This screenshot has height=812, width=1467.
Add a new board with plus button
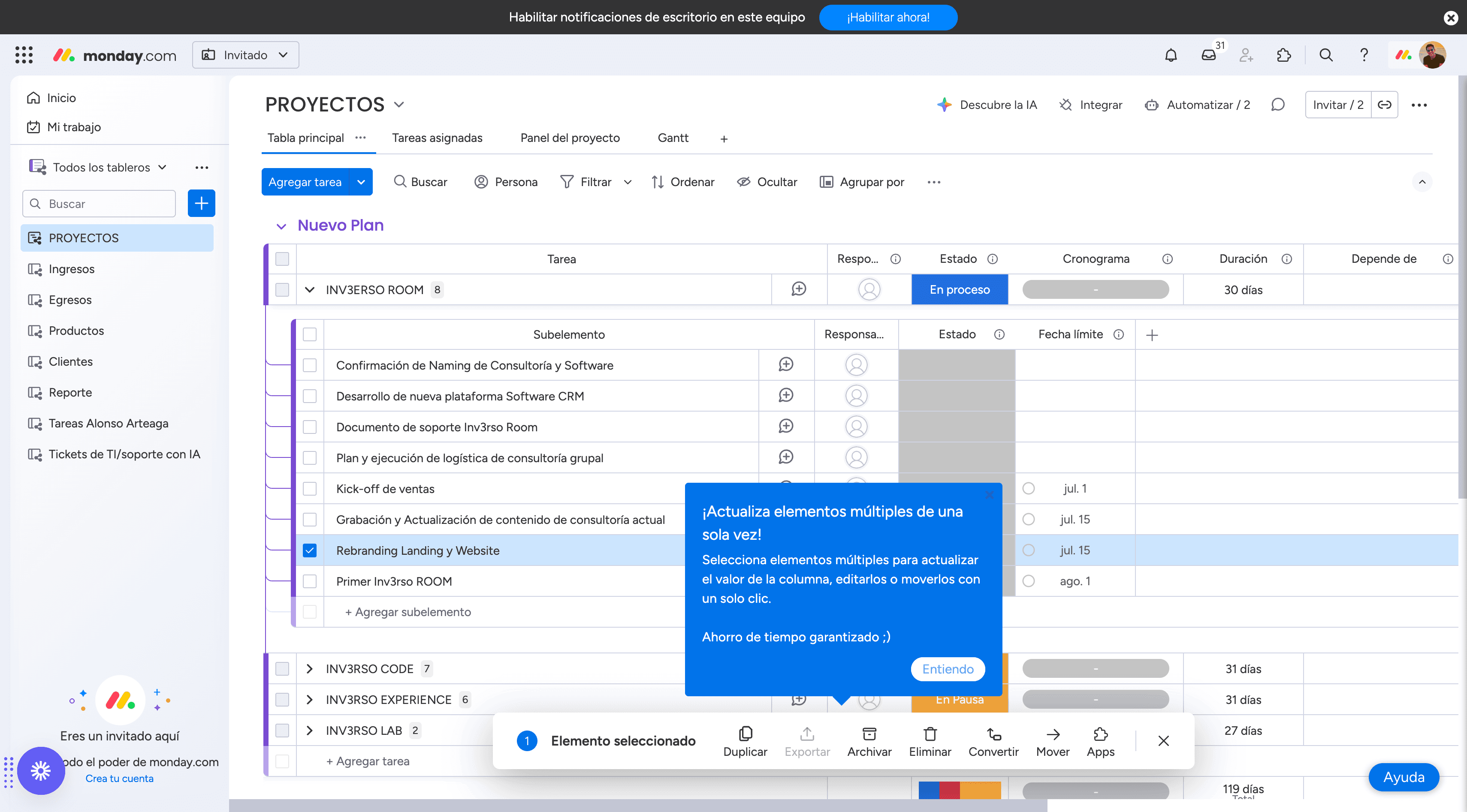[x=201, y=204]
